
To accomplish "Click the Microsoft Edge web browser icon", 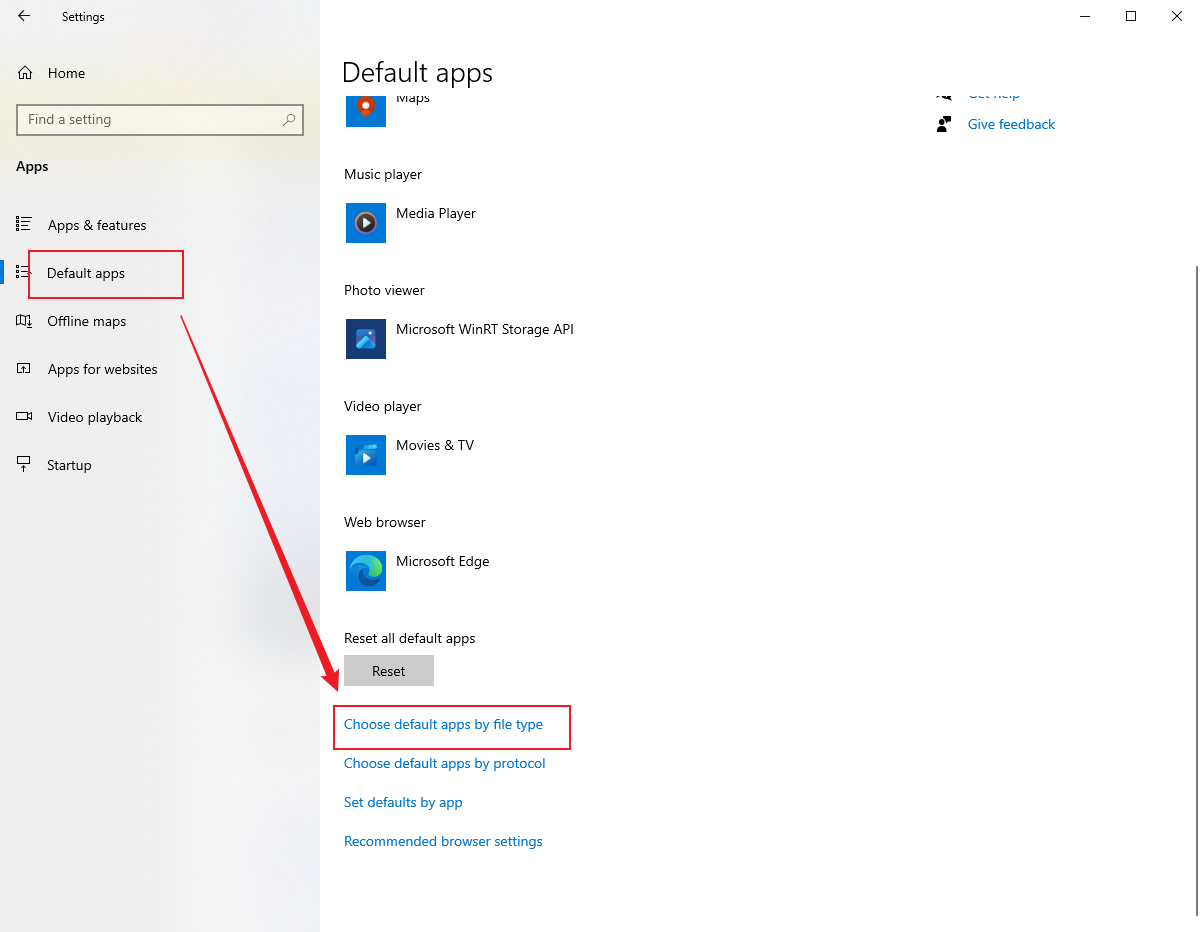I will (365, 571).
